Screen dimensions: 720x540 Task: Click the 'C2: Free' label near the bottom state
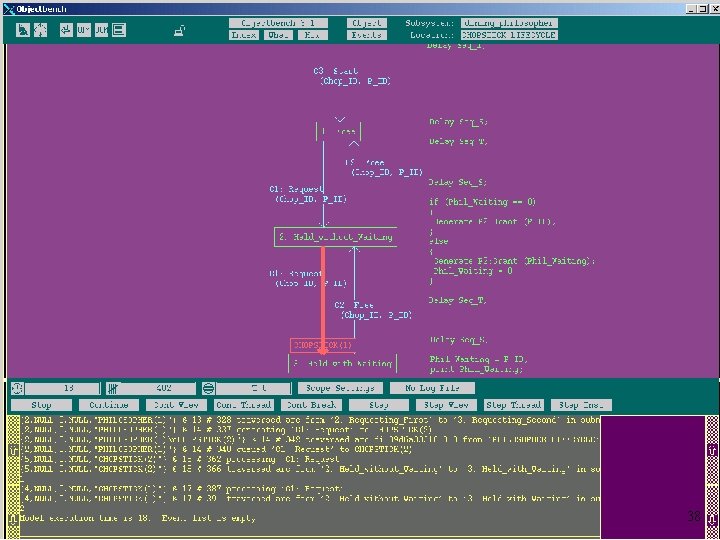[x=354, y=305]
